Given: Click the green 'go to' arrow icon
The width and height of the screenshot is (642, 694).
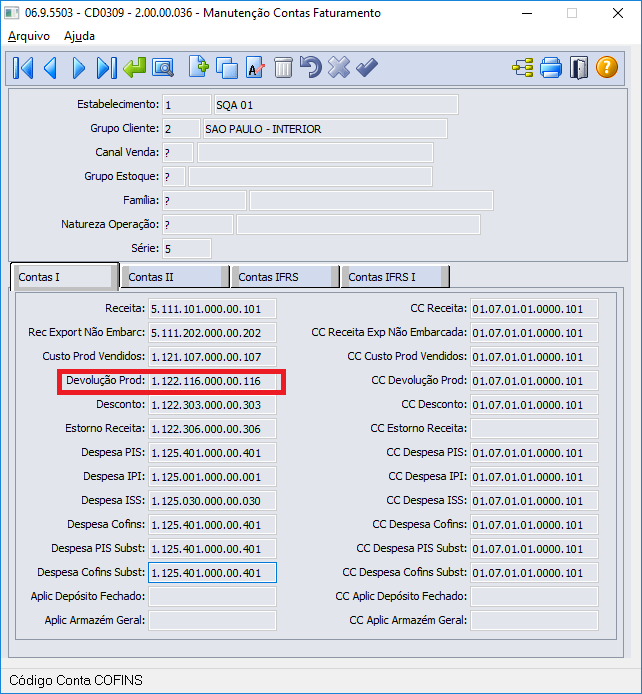Looking at the screenshot, I should (x=135, y=68).
